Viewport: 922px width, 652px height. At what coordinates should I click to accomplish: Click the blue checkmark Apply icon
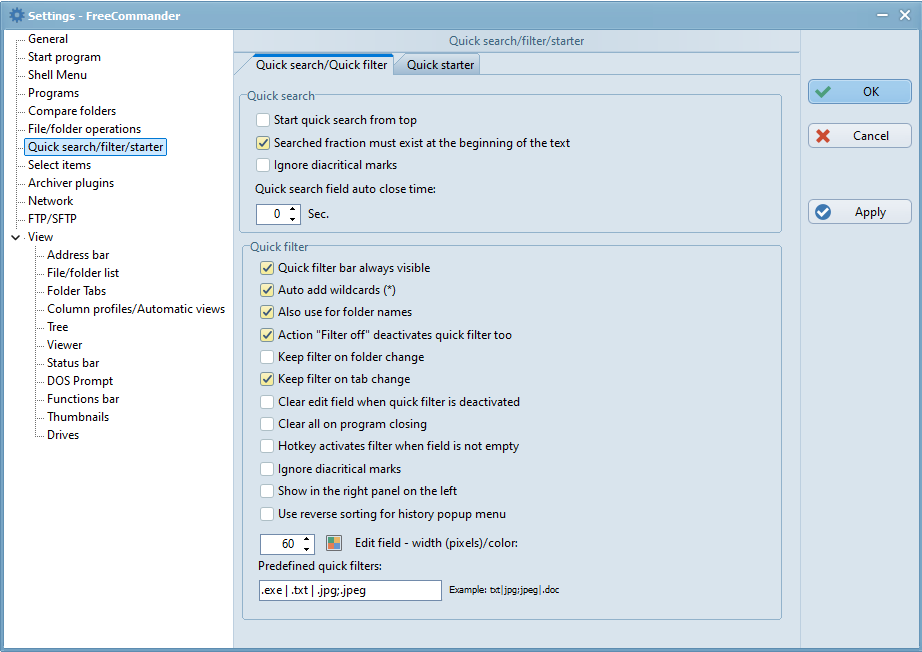pyautogui.click(x=823, y=212)
